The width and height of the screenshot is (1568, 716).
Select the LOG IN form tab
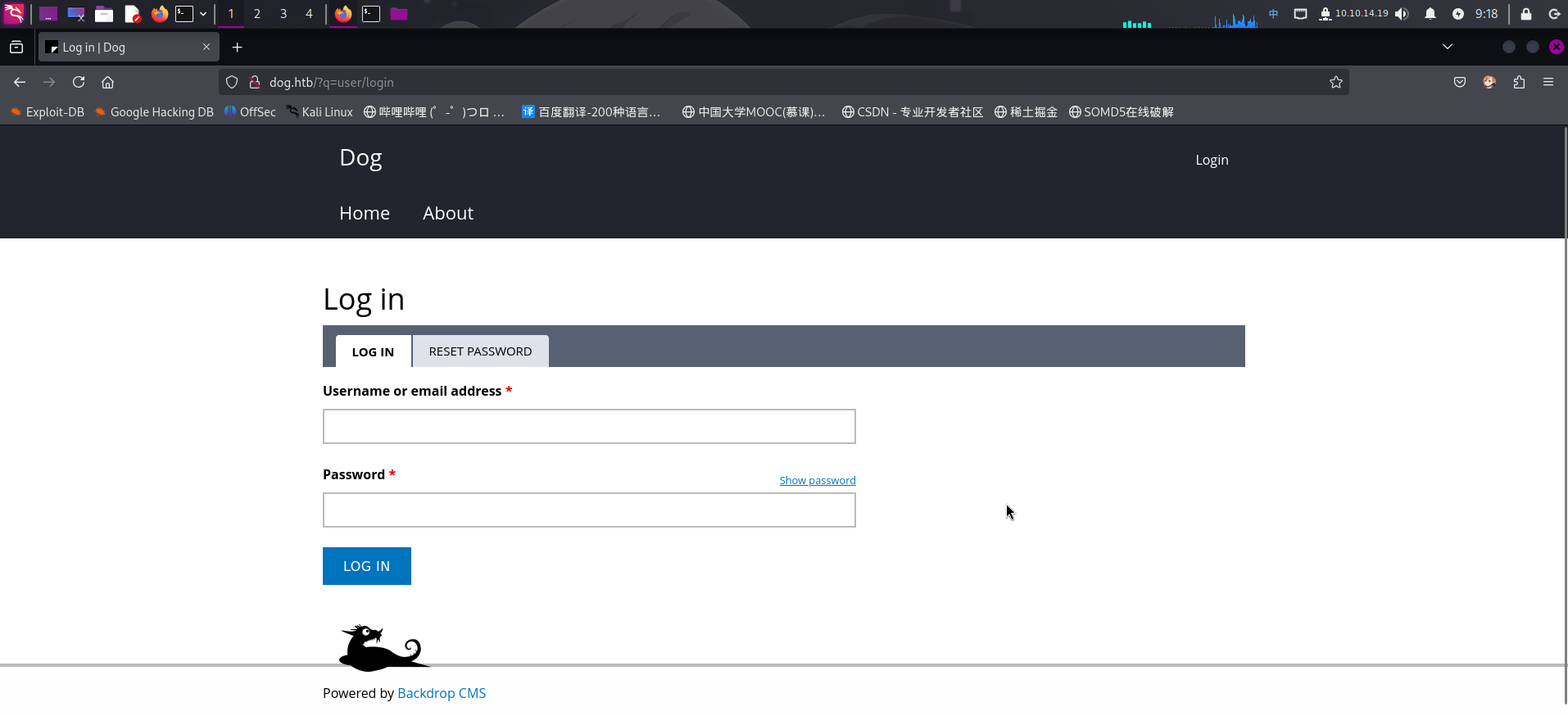[x=373, y=351]
